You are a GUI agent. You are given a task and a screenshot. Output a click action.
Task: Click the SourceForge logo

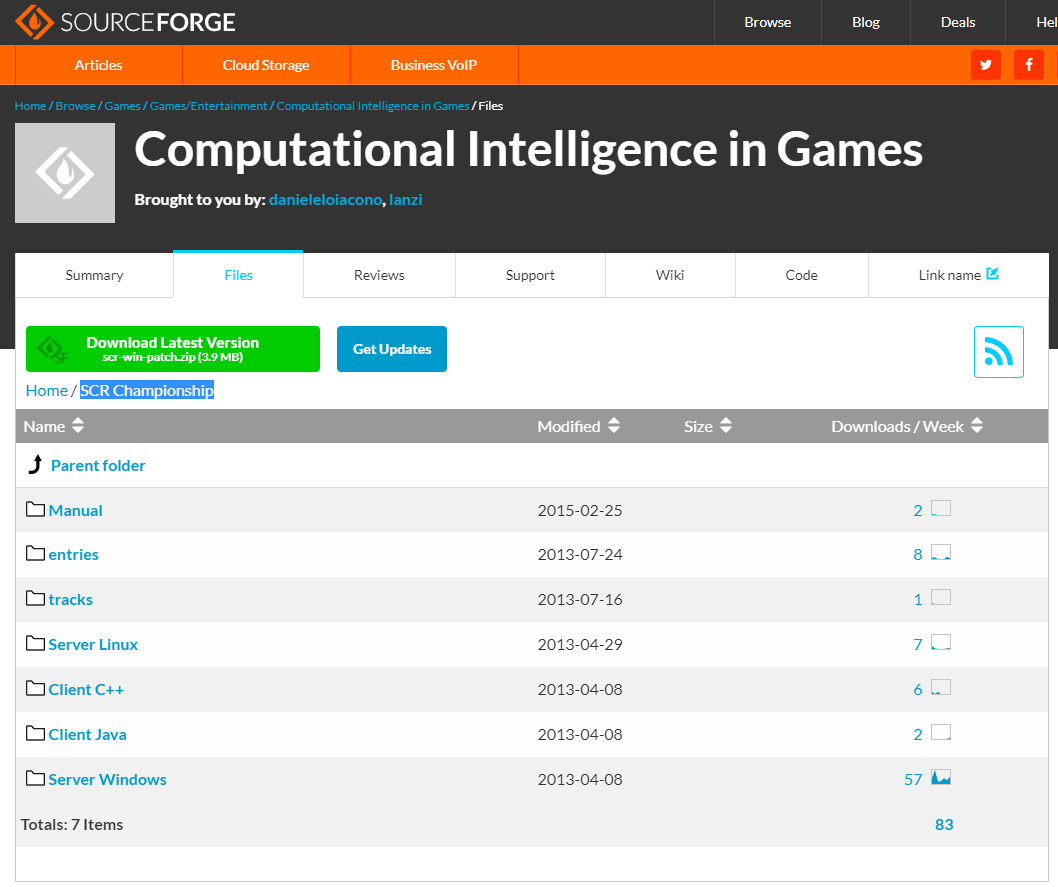(126, 22)
